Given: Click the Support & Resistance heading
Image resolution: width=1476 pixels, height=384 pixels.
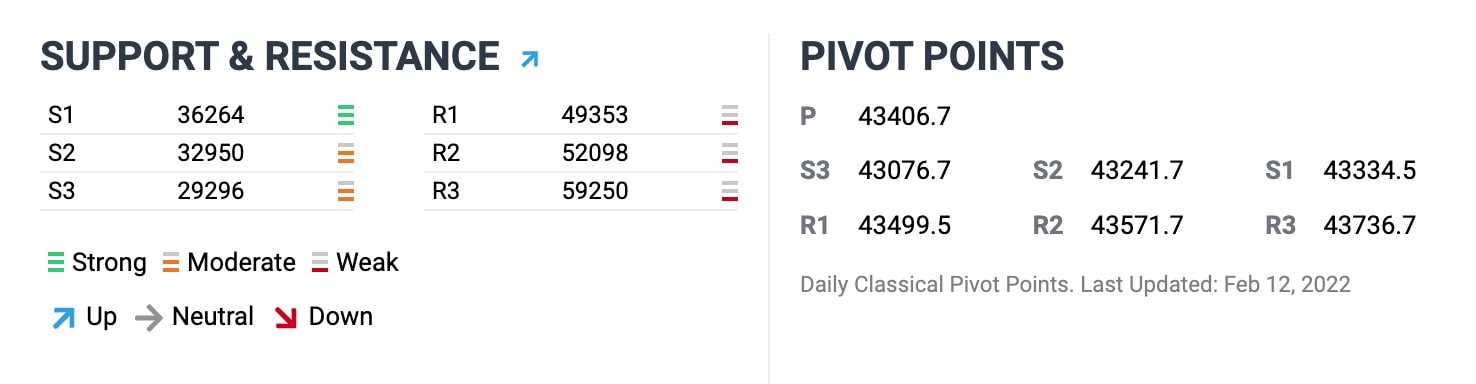Looking at the screenshot, I should [x=270, y=57].
